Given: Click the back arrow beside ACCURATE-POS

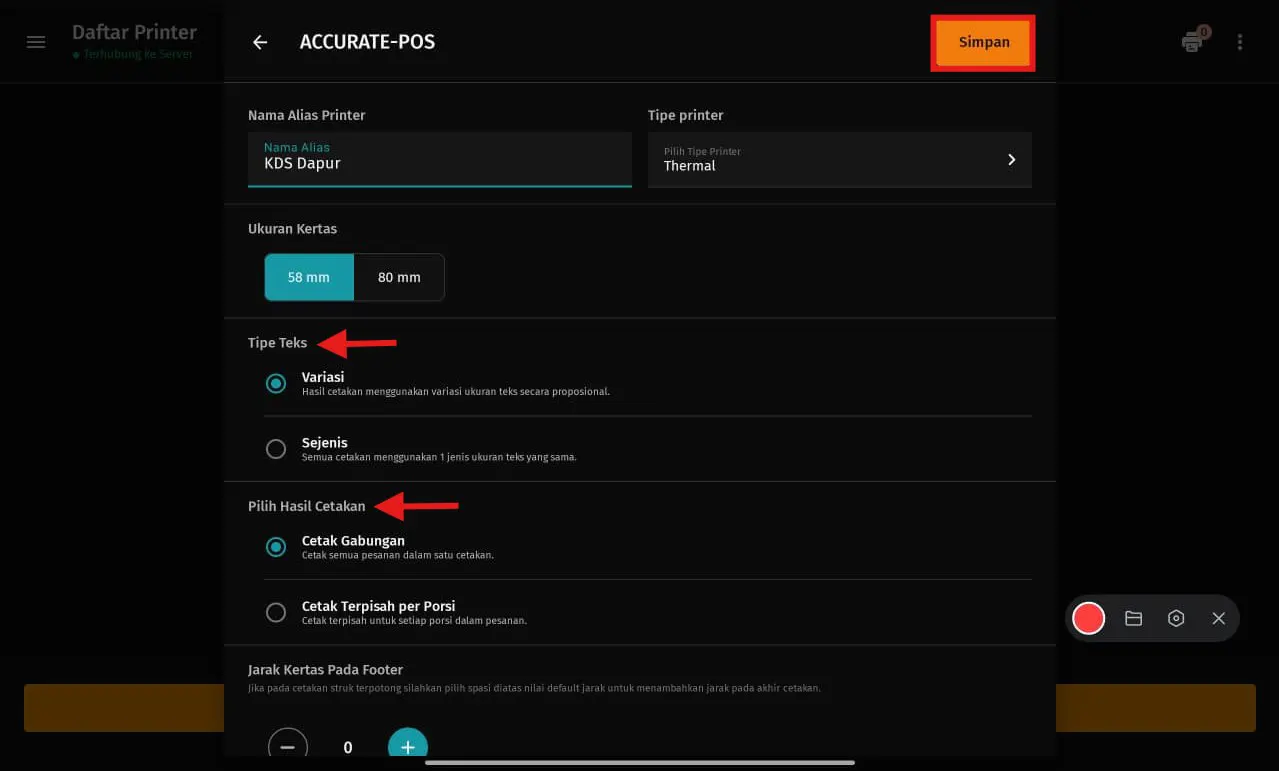Looking at the screenshot, I should coord(260,42).
